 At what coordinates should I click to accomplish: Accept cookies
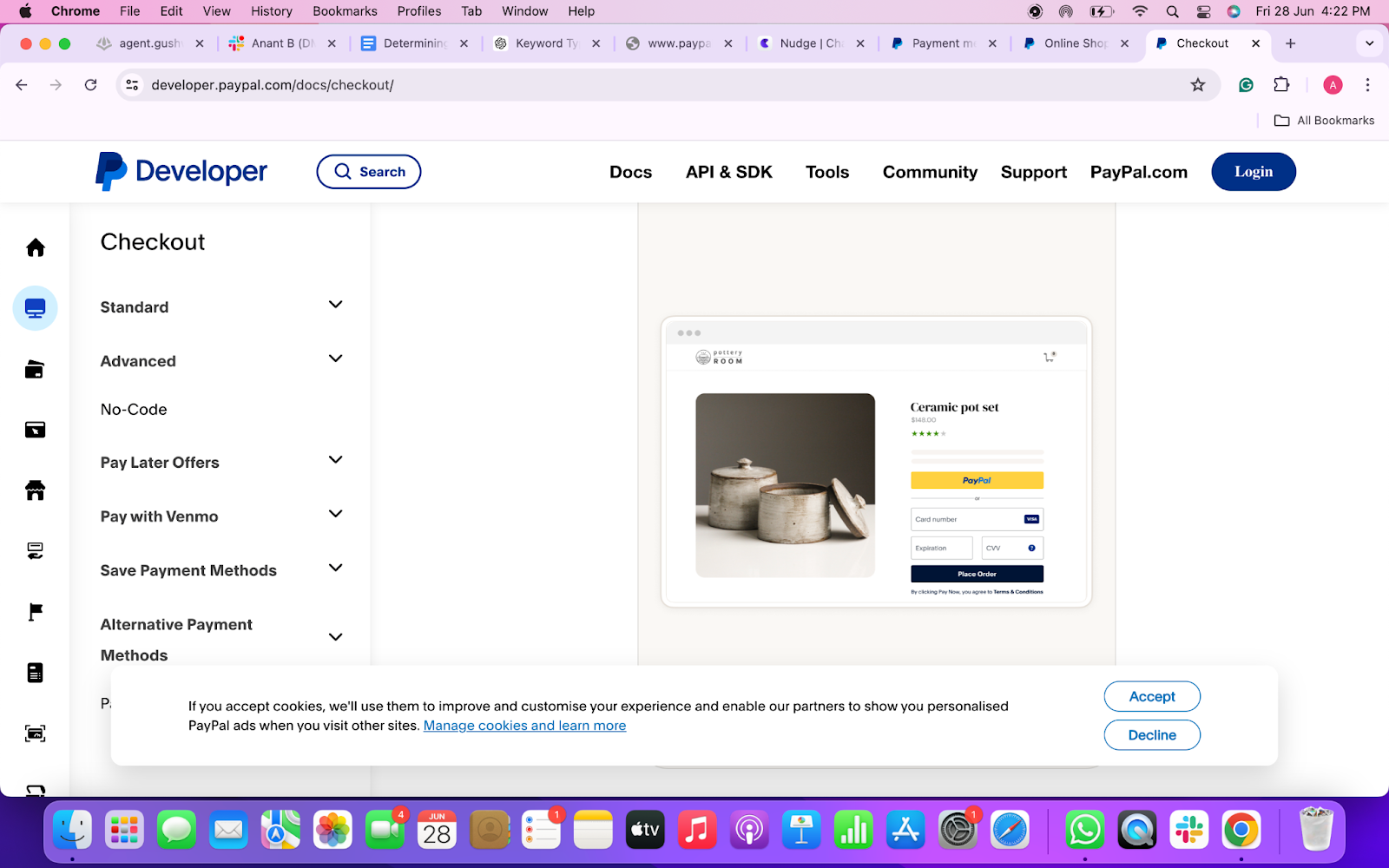click(x=1152, y=696)
